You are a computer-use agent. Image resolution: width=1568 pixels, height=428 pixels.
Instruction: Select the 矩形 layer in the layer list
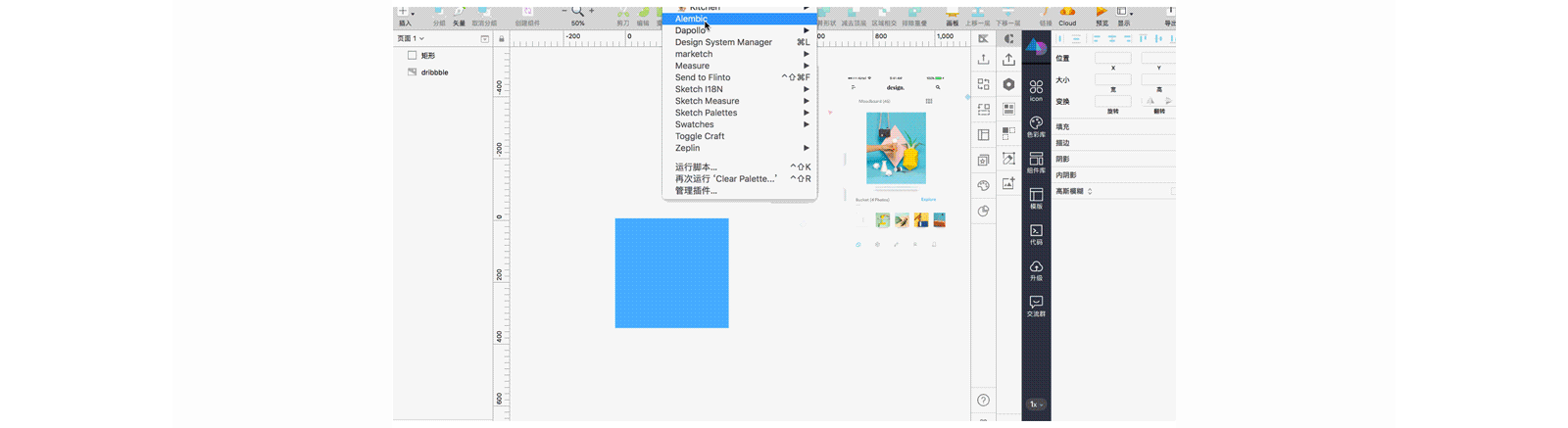tap(444, 56)
